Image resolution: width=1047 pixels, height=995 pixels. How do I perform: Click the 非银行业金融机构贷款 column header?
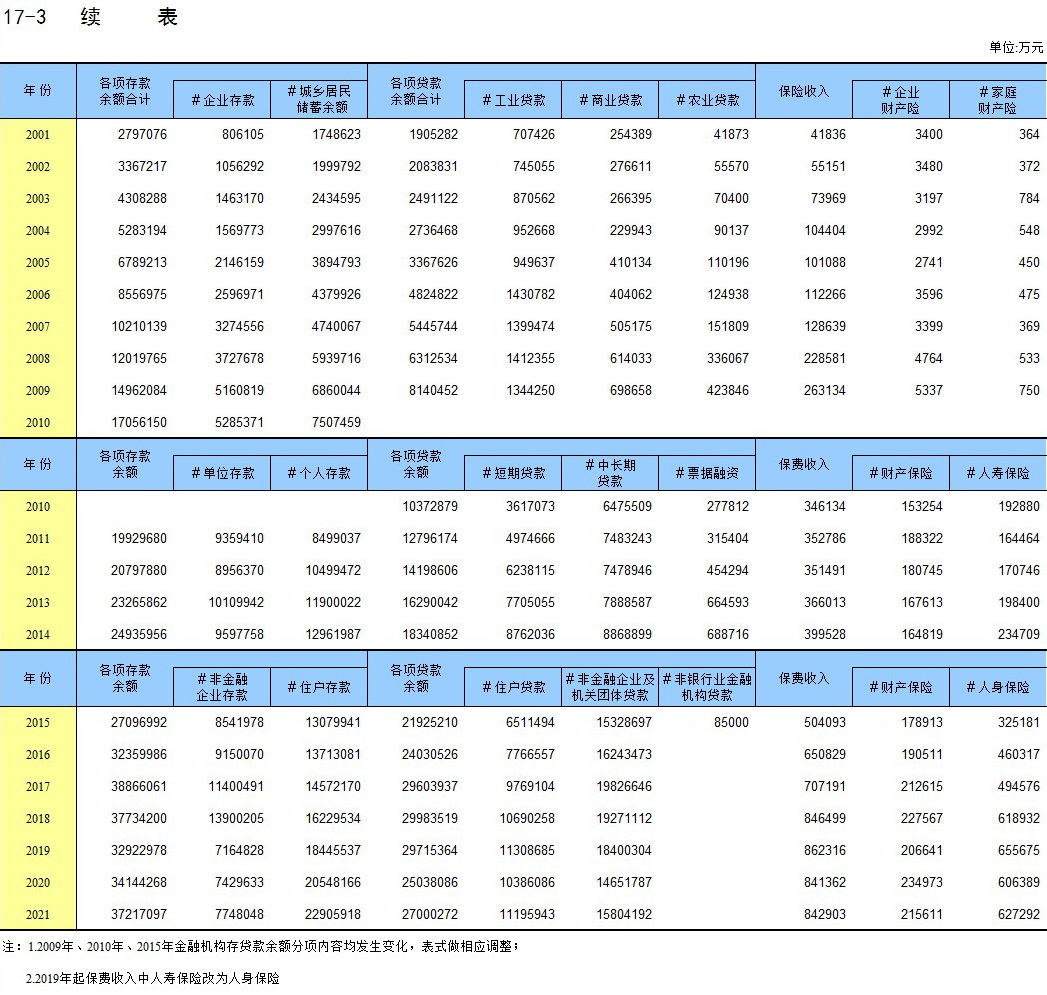click(x=707, y=687)
